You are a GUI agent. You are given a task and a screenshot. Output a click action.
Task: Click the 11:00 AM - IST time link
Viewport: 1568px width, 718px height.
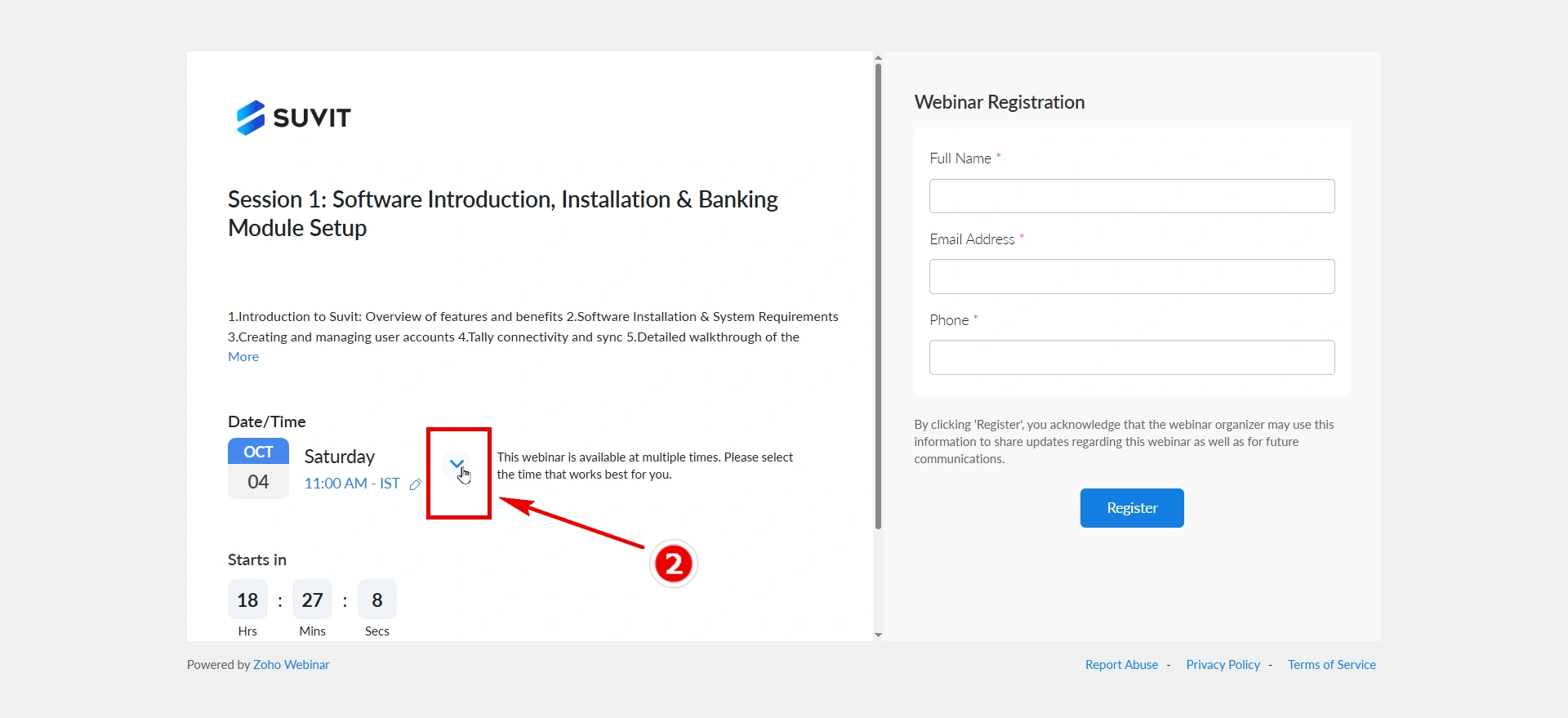pos(352,484)
